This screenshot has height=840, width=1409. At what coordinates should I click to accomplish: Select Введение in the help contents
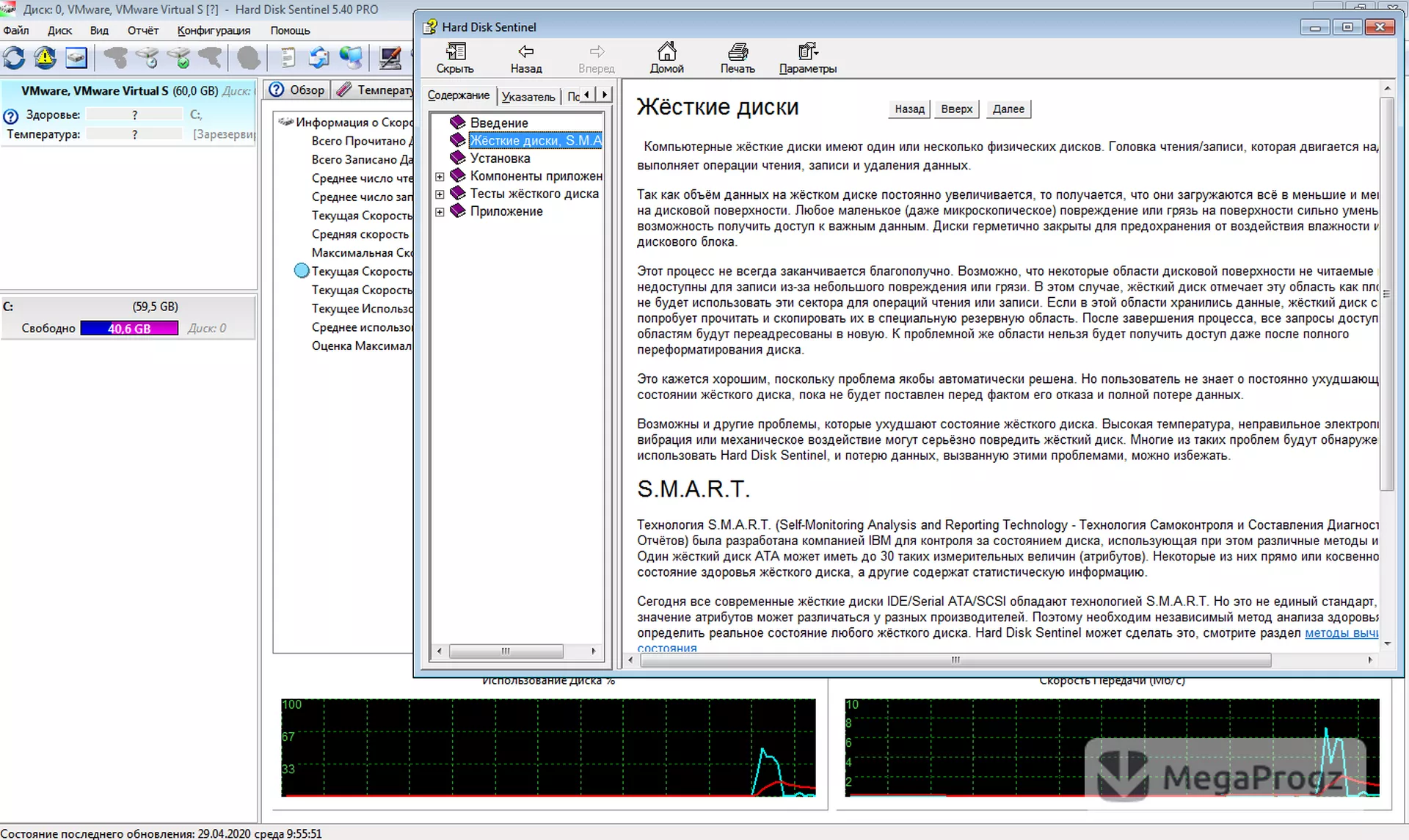(x=499, y=123)
